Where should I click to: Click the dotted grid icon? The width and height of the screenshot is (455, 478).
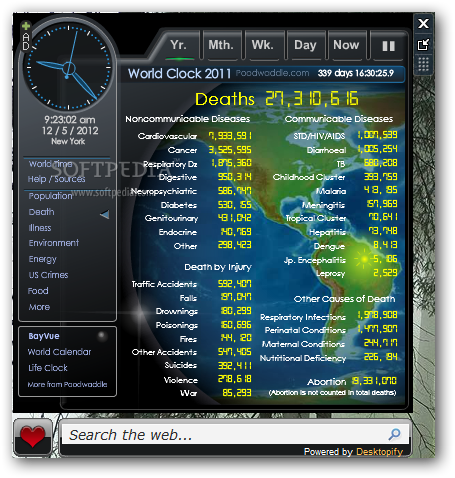(423, 64)
